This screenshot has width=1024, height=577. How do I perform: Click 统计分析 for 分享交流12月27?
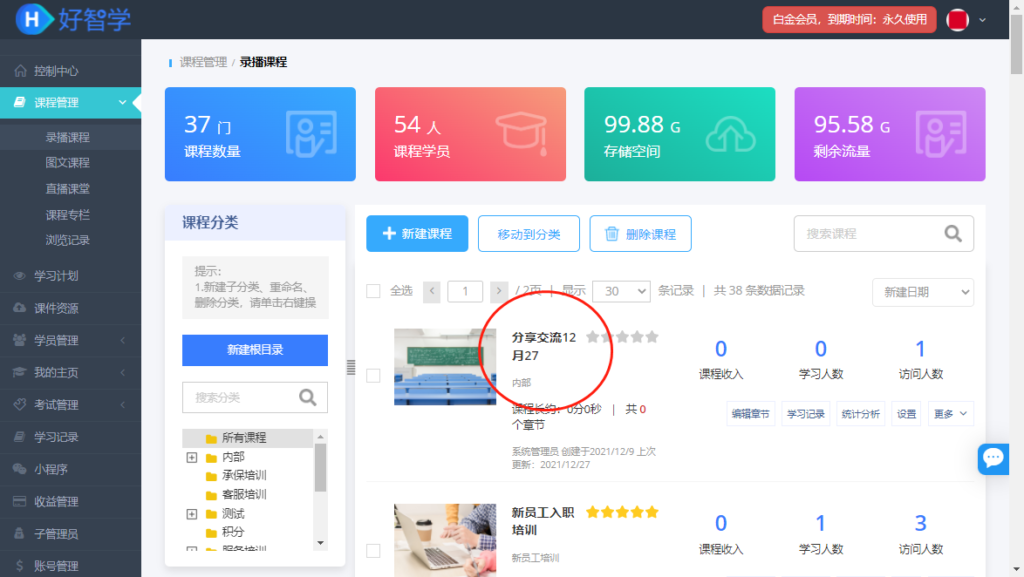pos(860,414)
